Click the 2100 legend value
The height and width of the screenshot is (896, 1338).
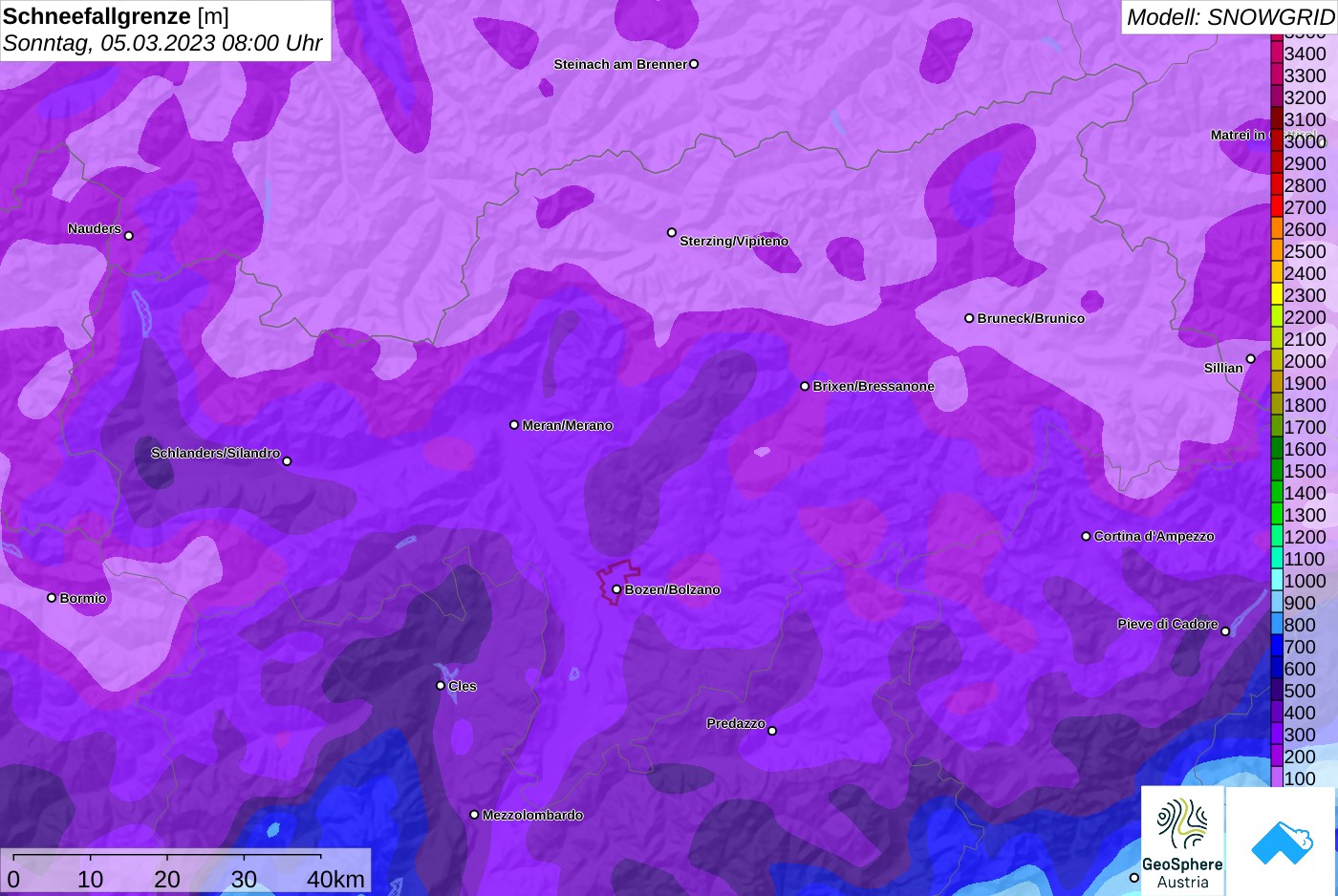1305,339
